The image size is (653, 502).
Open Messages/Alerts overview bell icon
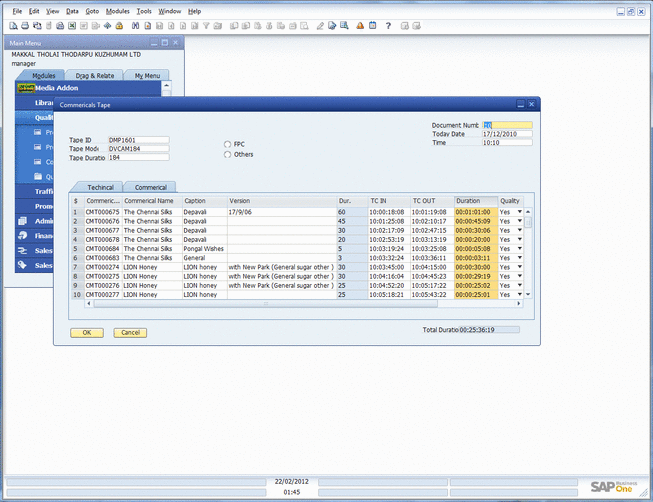pyautogui.click(x=360, y=26)
